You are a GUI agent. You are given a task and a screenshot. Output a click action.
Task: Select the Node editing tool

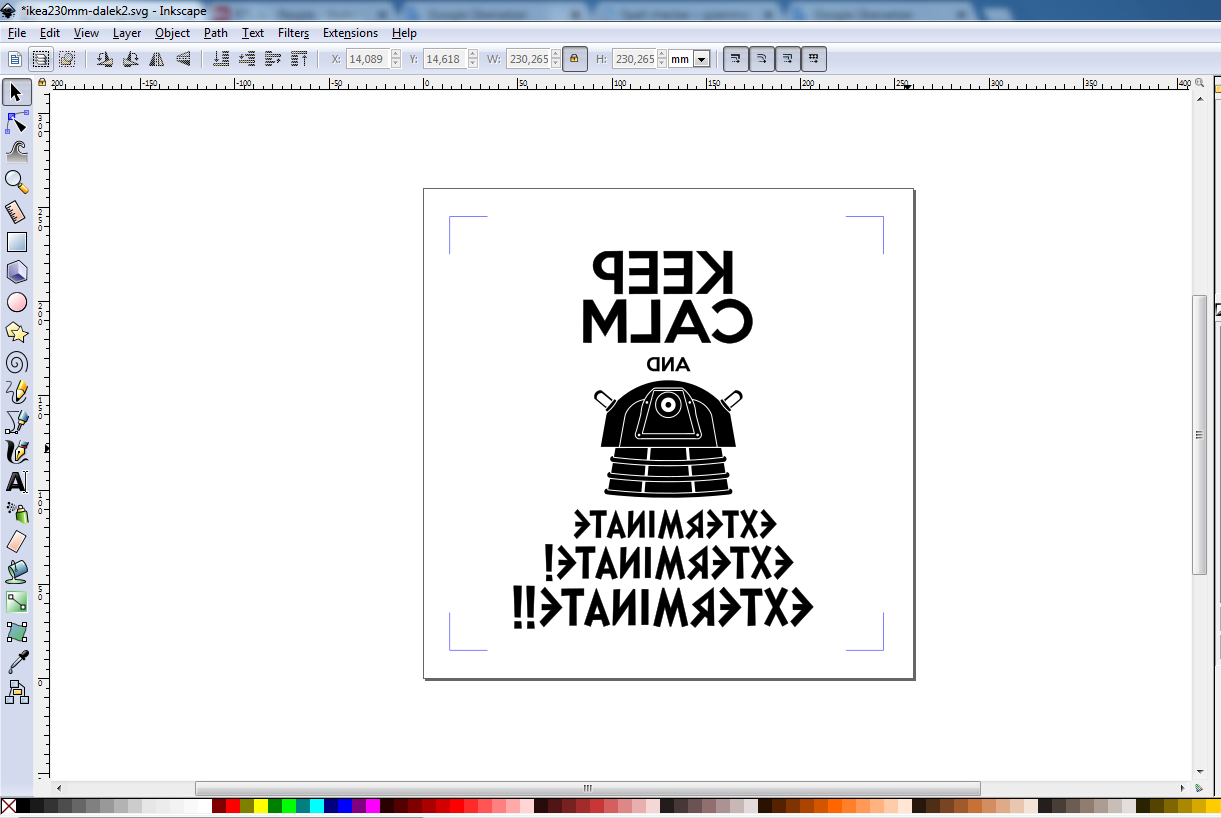(16, 122)
